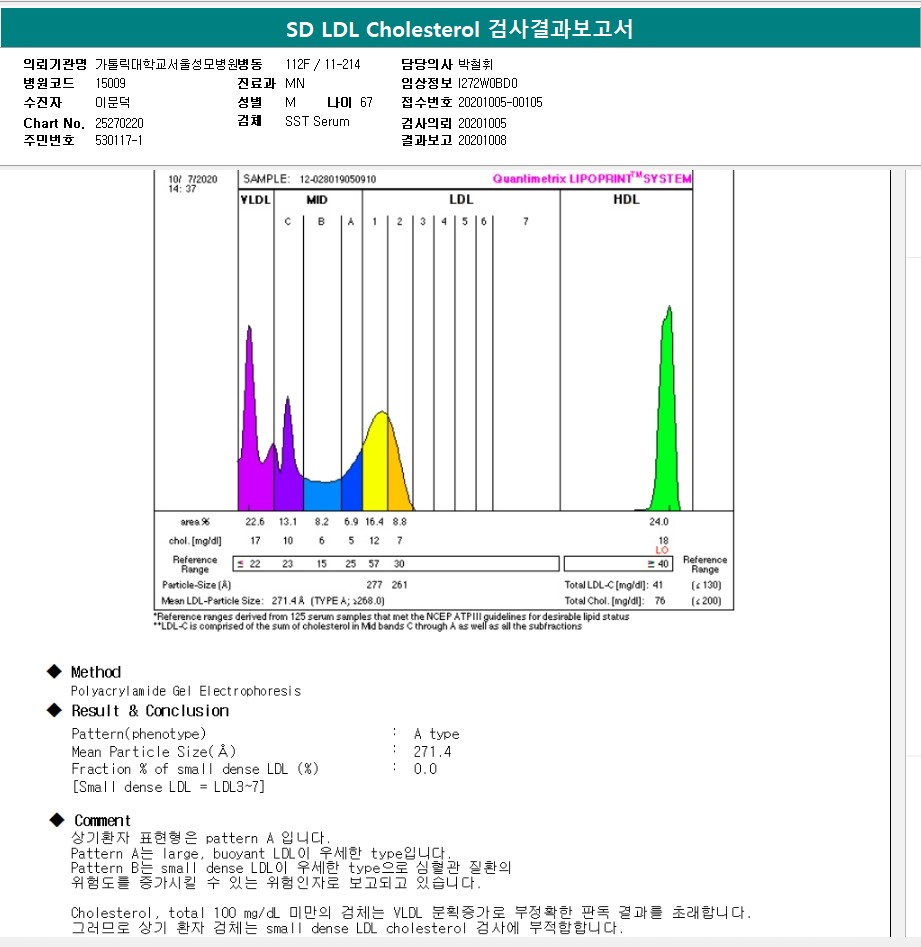The image size is (921, 947).
Task: Select the footnote about NCEP ATPIII guidelines
Action: pos(391,617)
